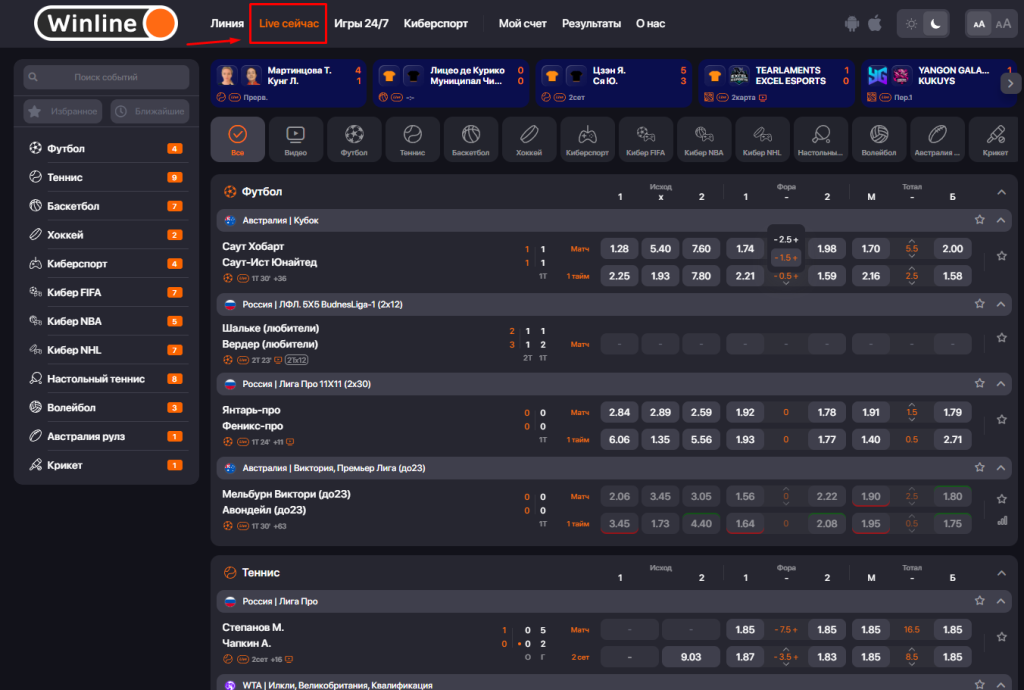Collapse the Футбол section chevron
Screen dimensions: 1024x690
[1001, 192]
